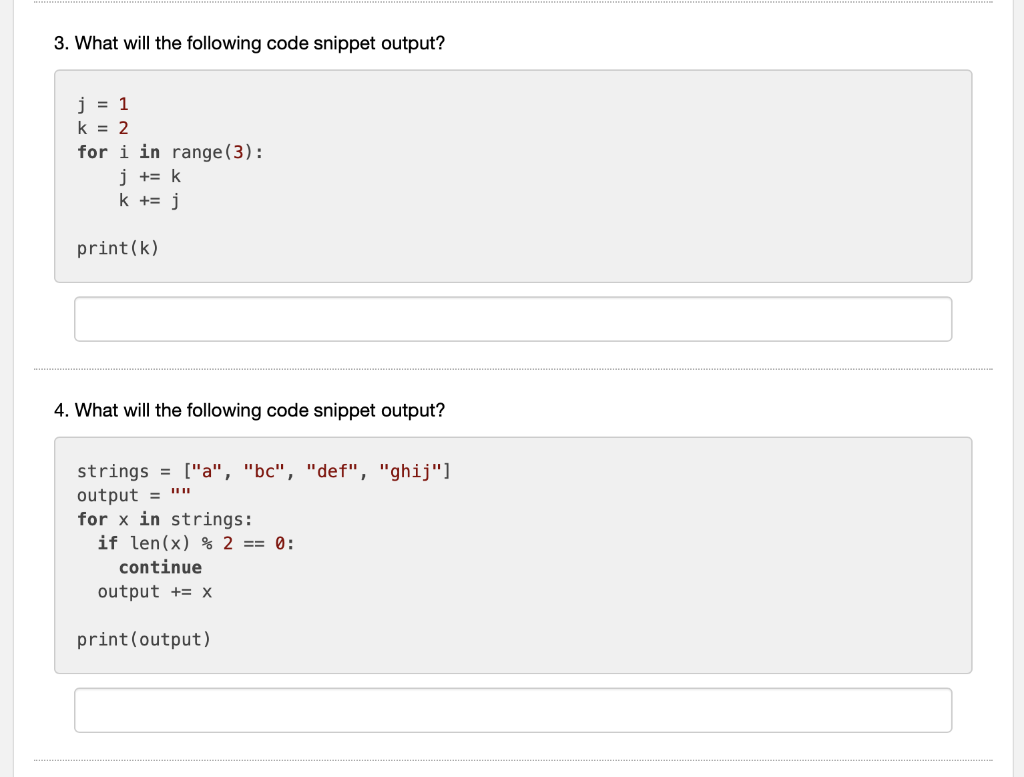Click the 'k += j' statement
1024x777 pixels.
click(150, 200)
